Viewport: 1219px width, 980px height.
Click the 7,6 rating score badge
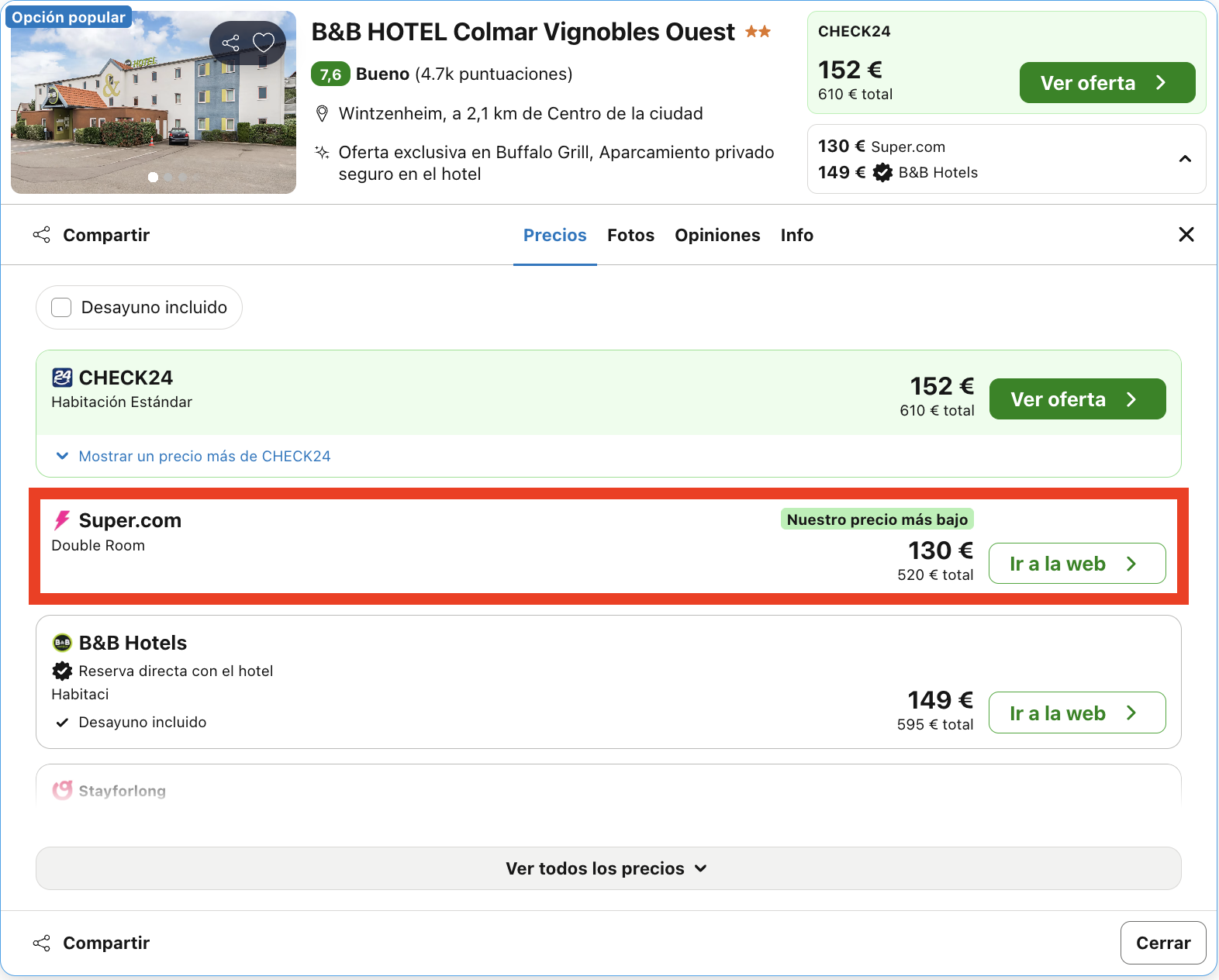coord(330,74)
